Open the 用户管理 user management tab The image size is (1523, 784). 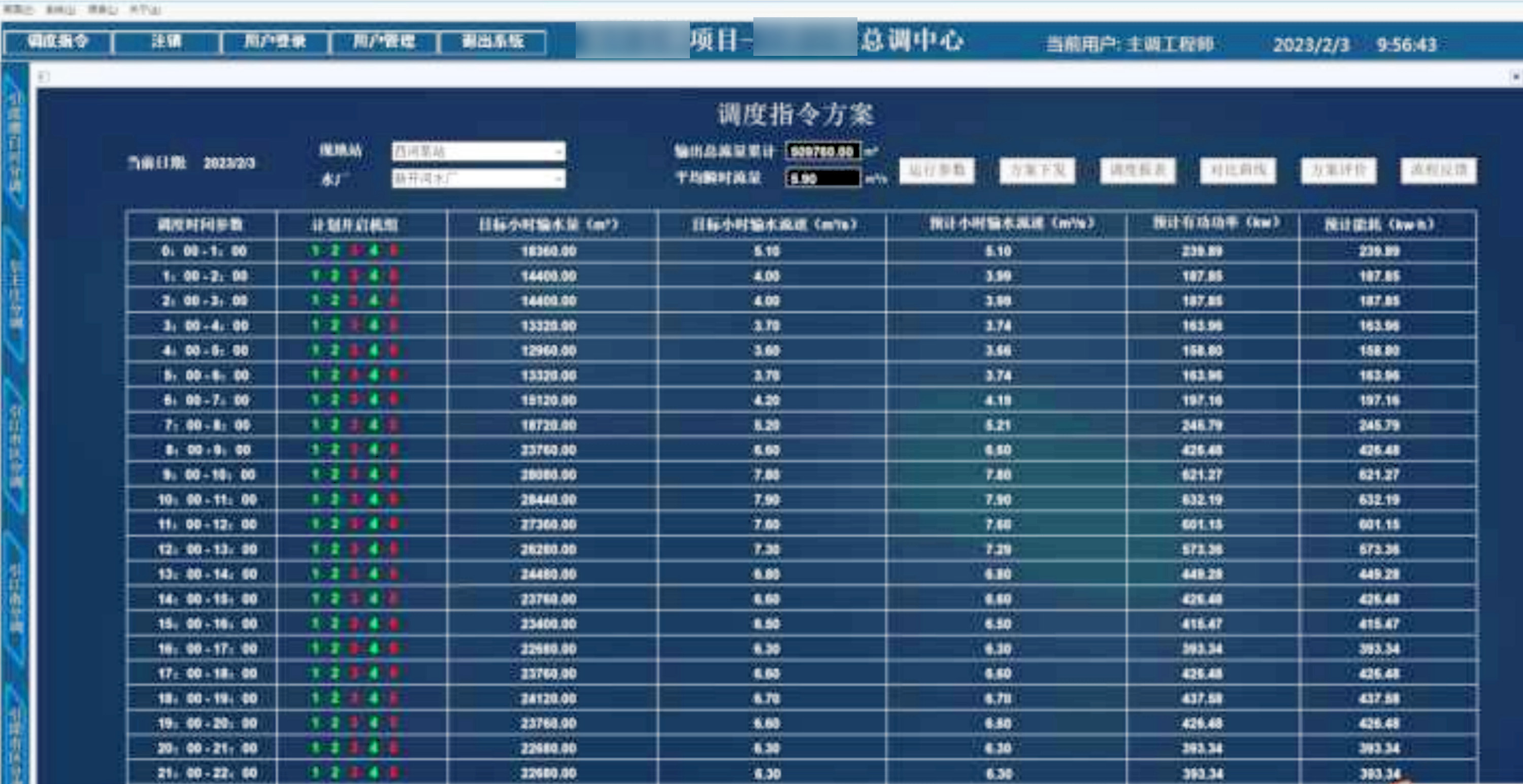pos(384,41)
